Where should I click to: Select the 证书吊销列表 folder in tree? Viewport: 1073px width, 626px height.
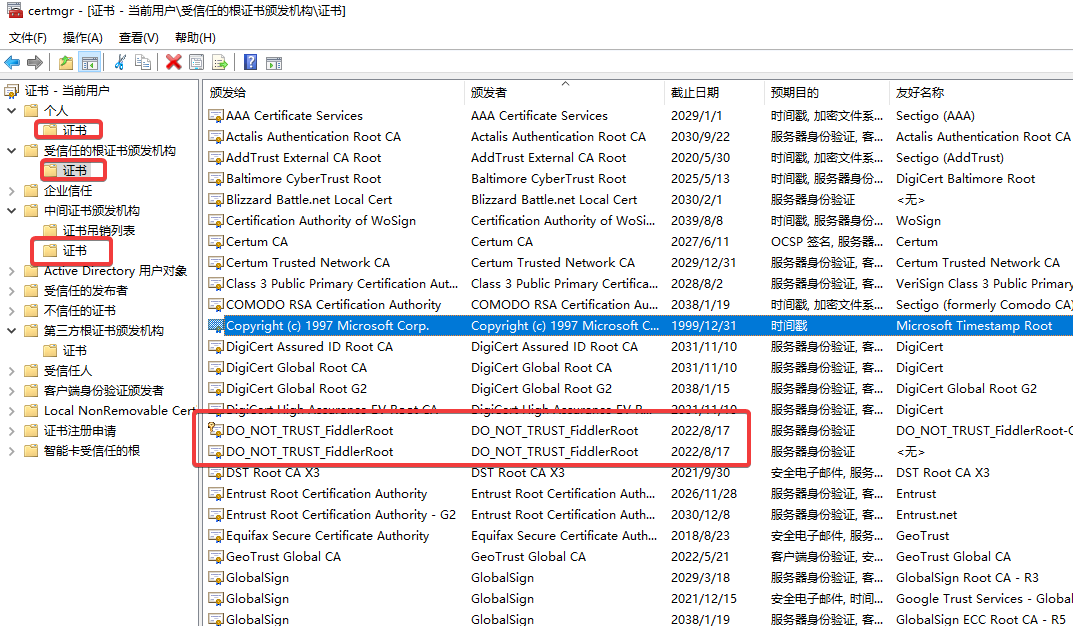98,231
